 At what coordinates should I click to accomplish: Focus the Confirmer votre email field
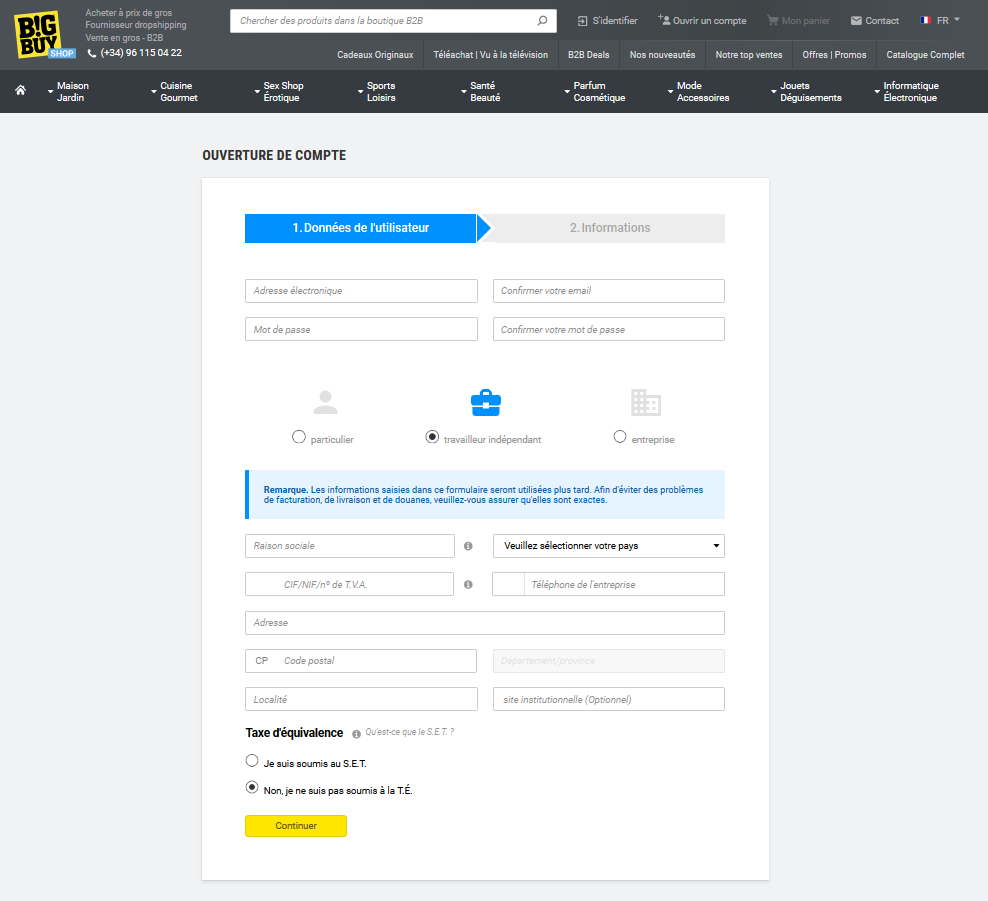tap(609, 291)
